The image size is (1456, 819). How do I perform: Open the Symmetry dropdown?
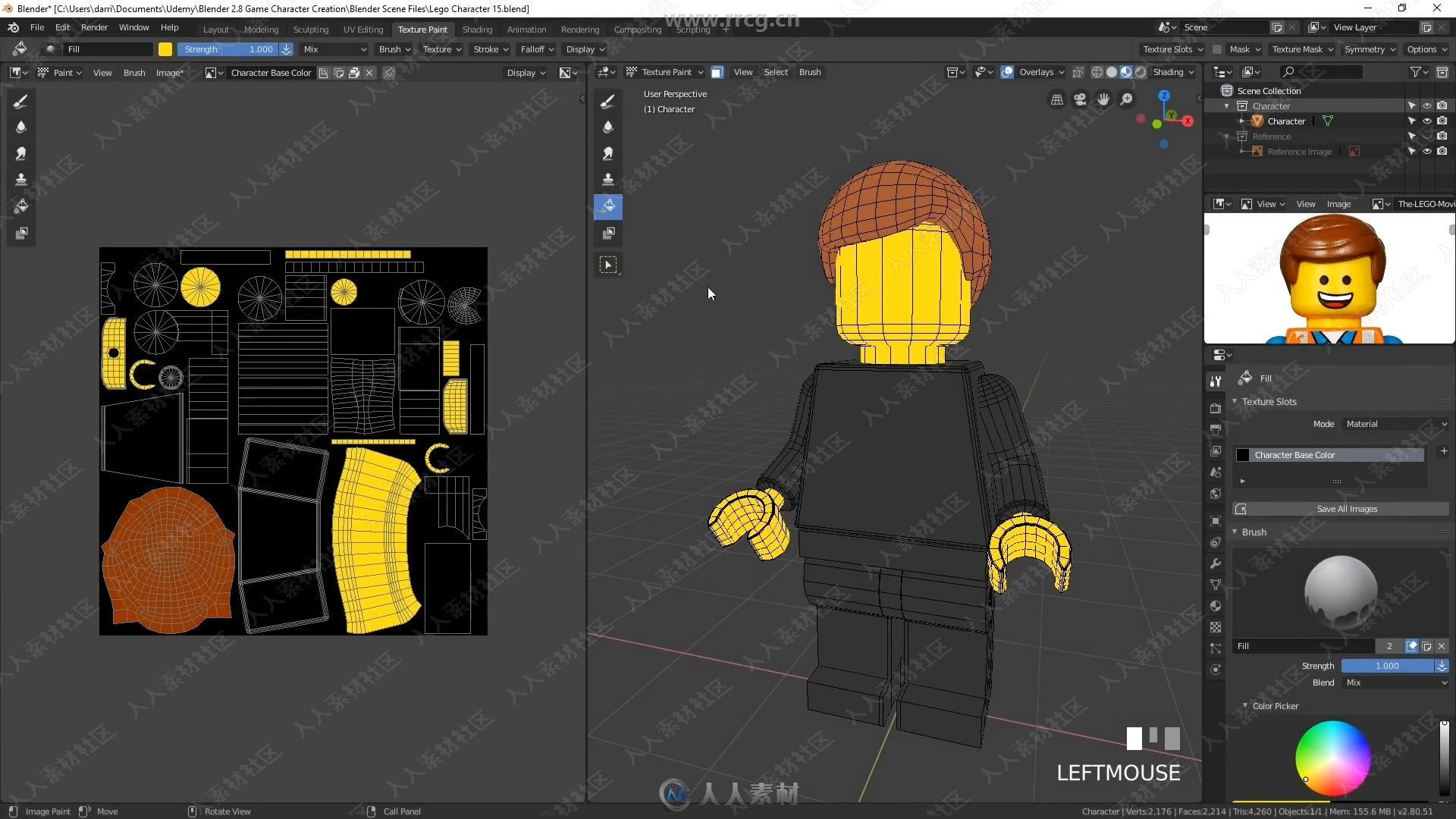(1370, 49)
